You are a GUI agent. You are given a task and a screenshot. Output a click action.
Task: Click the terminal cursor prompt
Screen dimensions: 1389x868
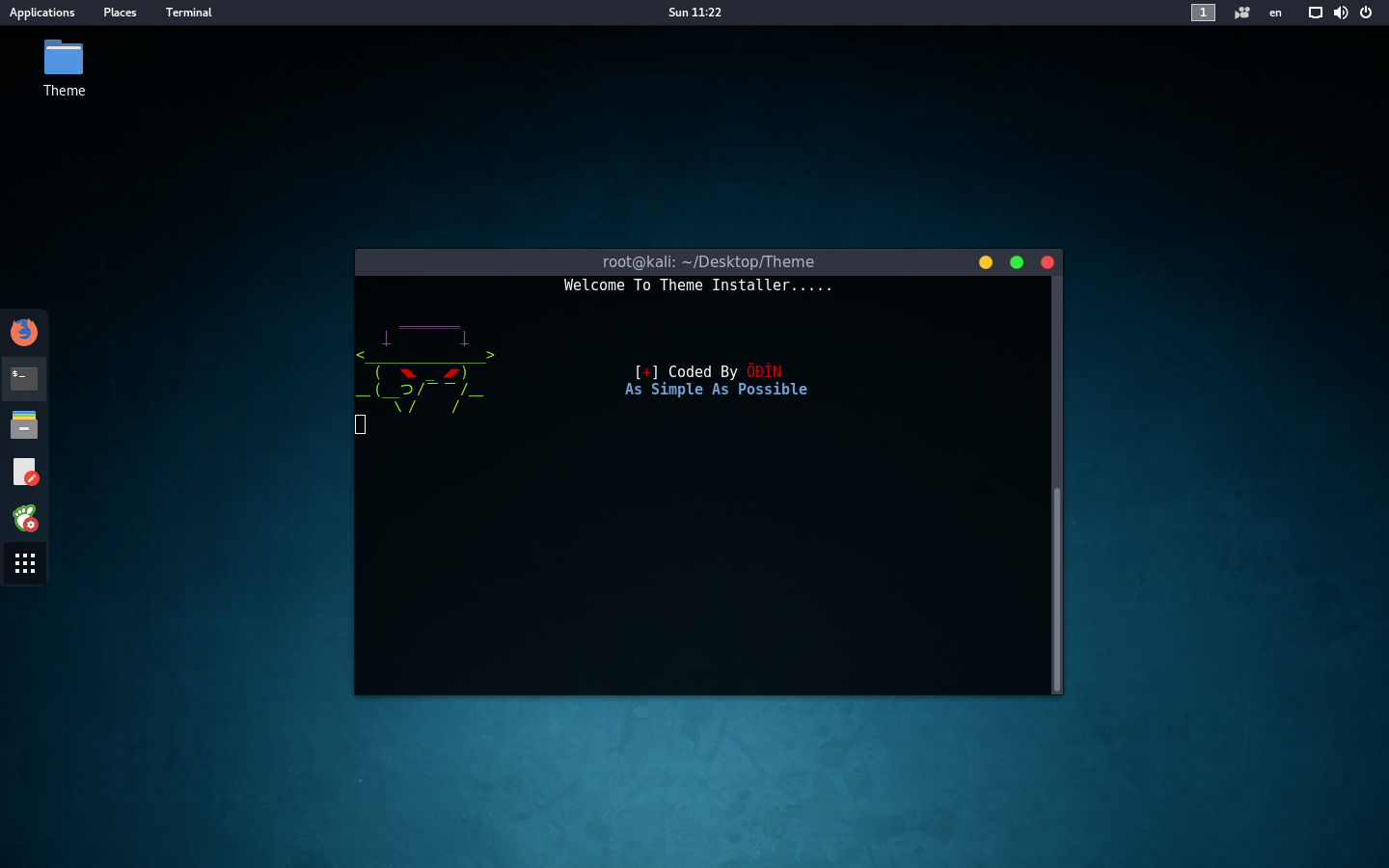(361, 424)
